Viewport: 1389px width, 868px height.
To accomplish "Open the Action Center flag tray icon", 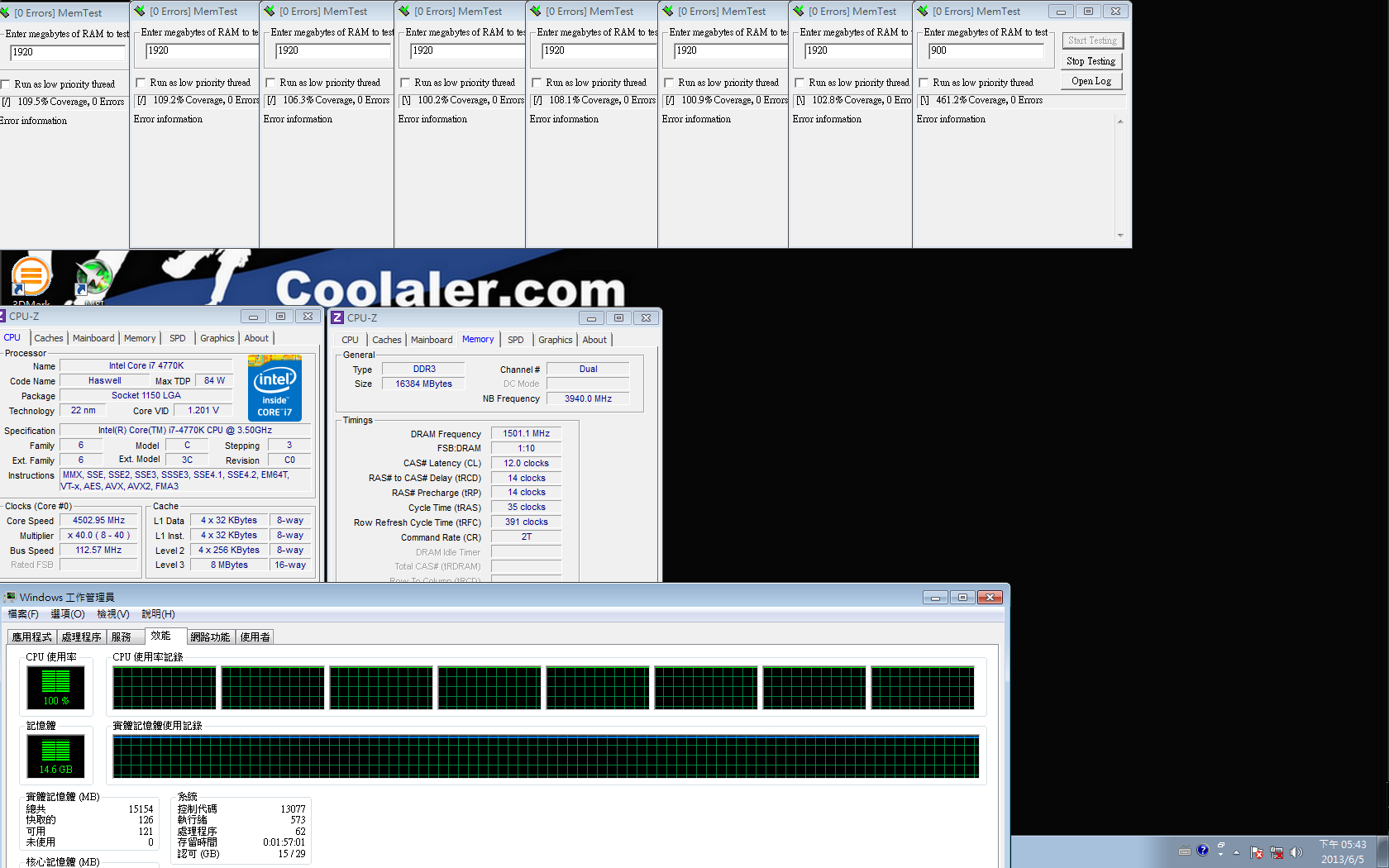I will [1257, 852].
